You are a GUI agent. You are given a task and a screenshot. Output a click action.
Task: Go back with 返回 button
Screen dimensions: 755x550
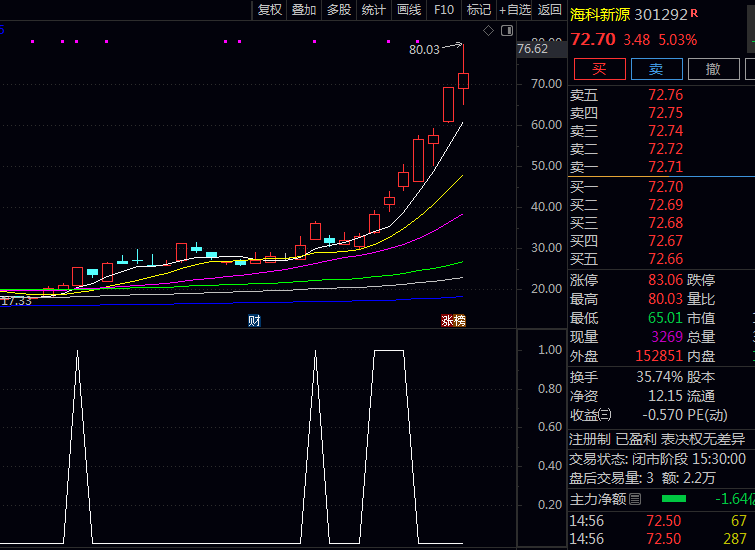pos(549,10)
